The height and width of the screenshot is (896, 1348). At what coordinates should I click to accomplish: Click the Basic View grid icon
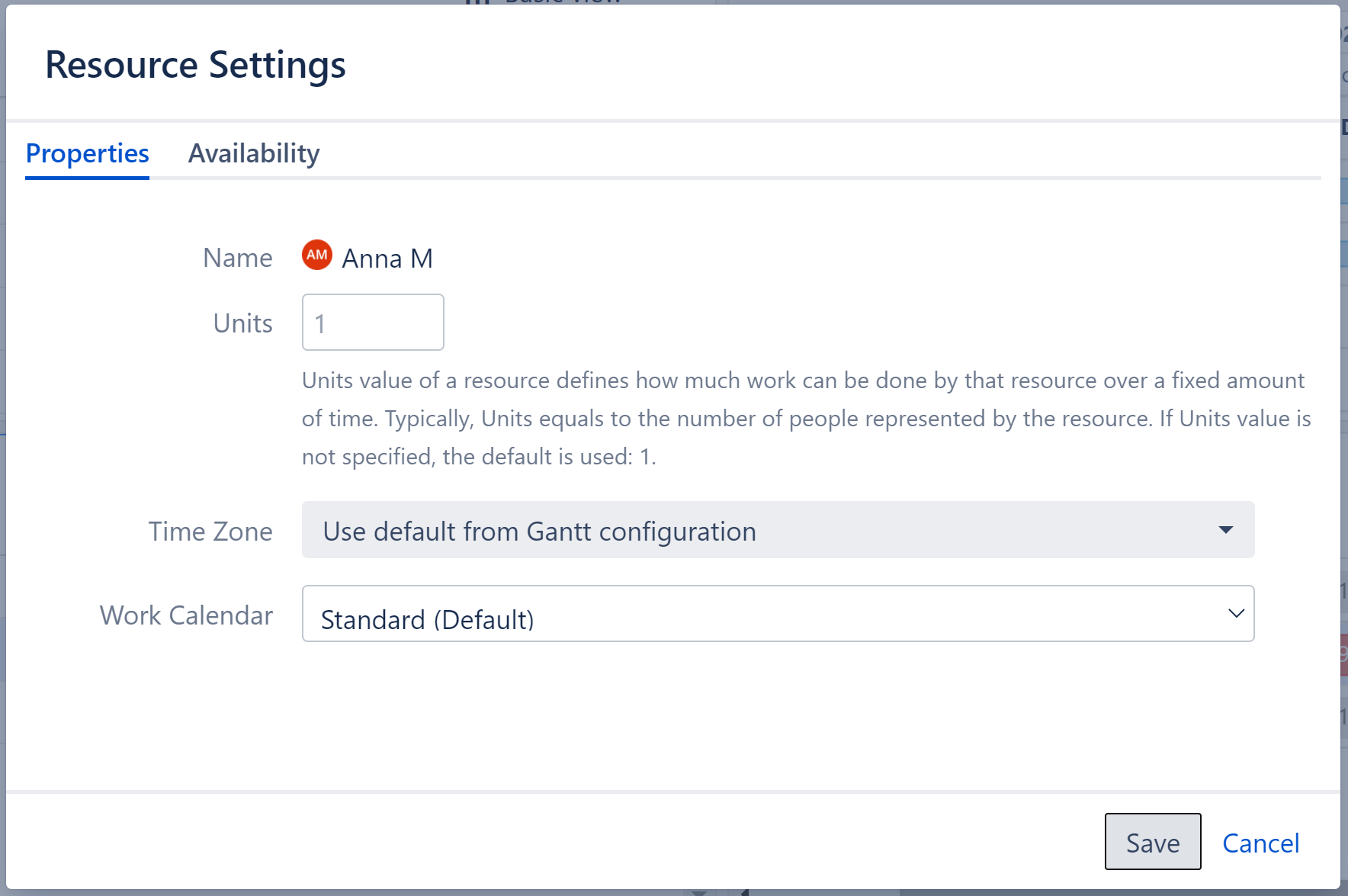(x=477, y=3)
